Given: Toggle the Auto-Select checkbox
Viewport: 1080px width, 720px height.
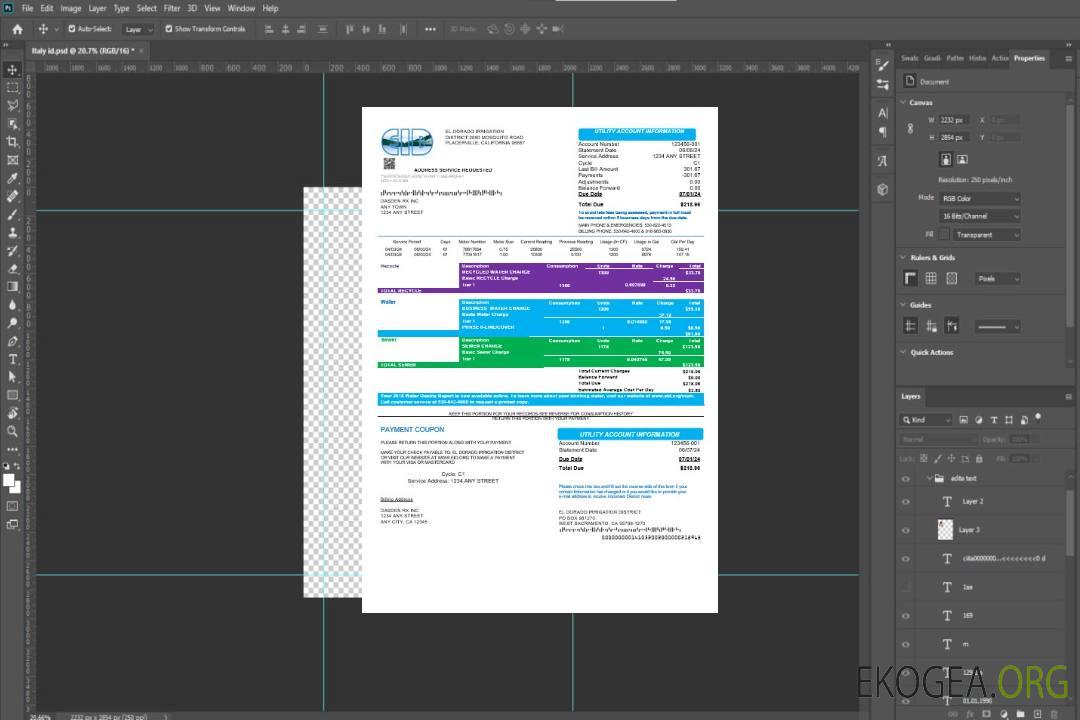Looking at the screenshot, I should tap(72, 29).
